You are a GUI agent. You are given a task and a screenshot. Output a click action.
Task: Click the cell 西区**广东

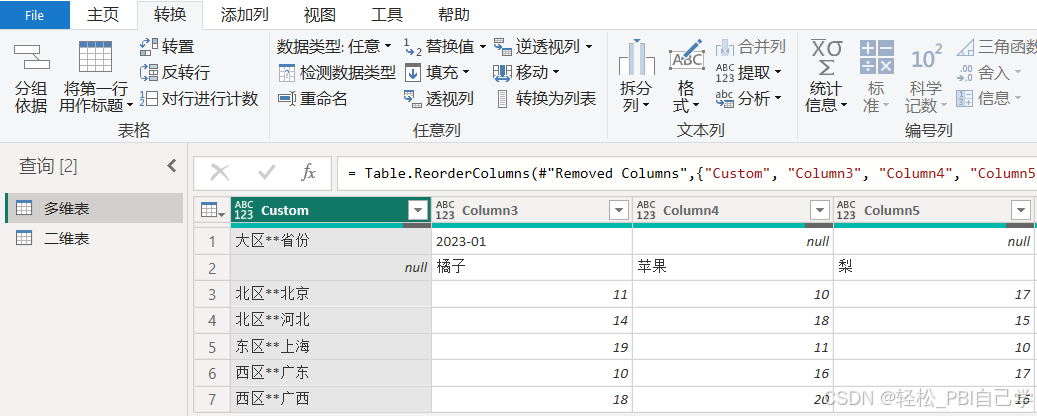pos(331,373)
